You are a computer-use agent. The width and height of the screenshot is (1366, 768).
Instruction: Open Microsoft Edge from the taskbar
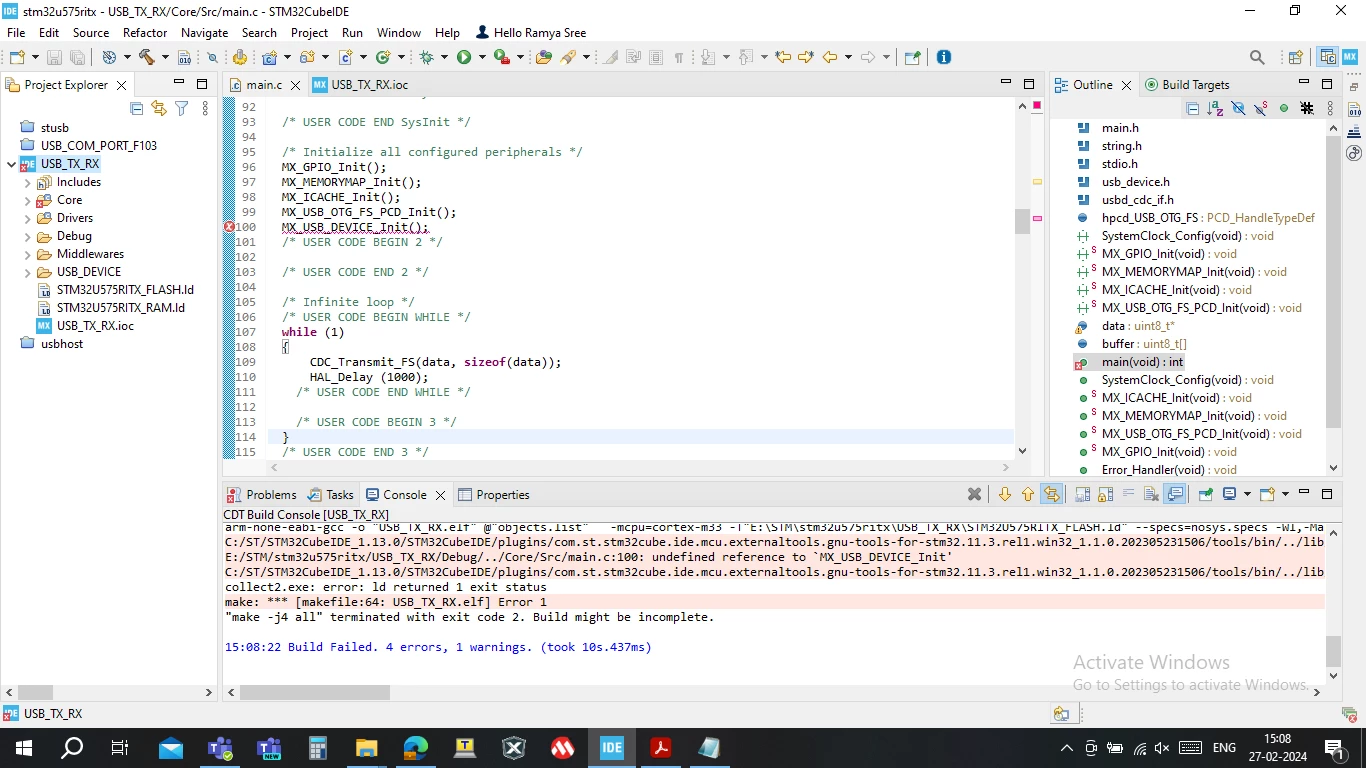[416, 748]
